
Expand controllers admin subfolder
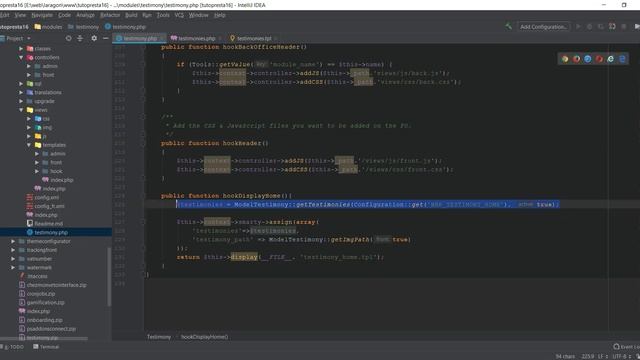[x=29, y=66]
